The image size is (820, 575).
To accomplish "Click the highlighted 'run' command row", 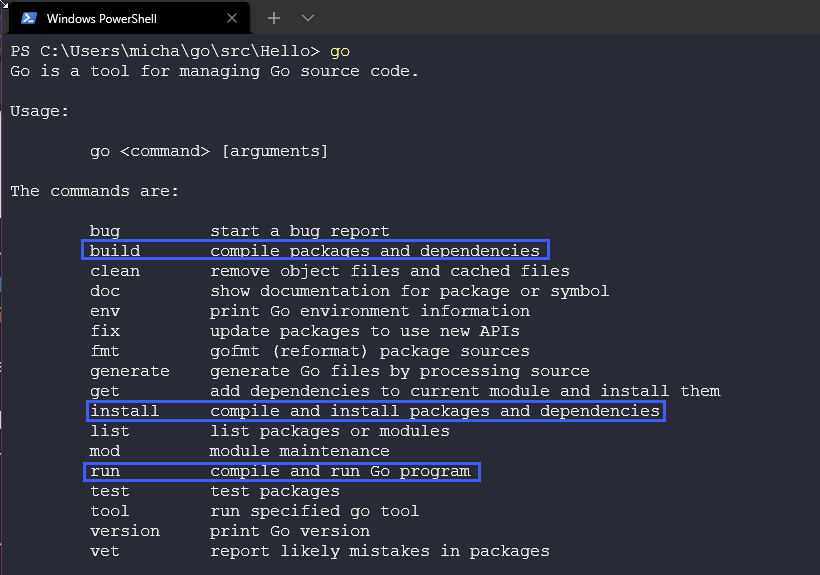I will pos(280,471).
